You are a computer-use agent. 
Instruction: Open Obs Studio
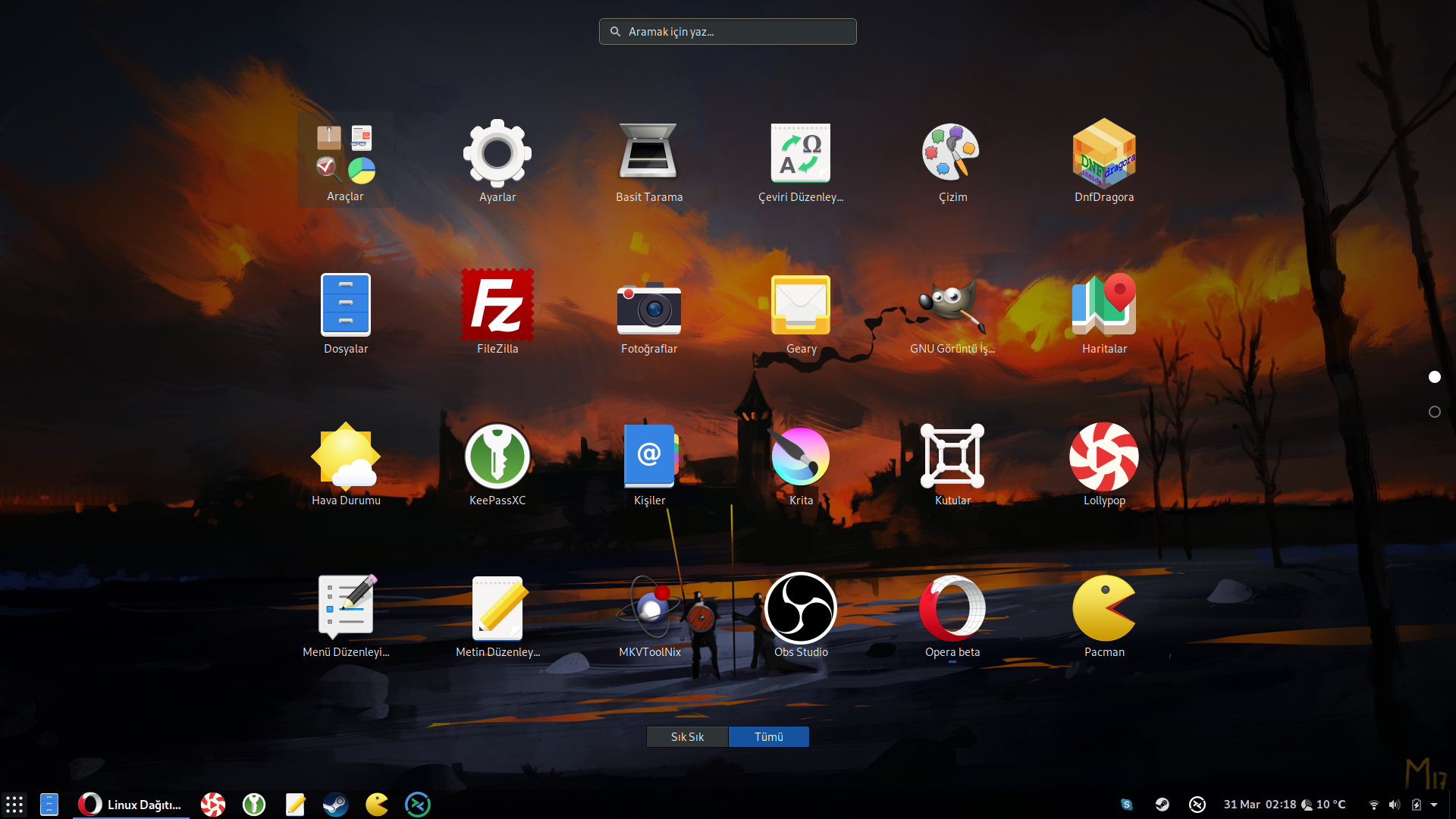point(801,615)
